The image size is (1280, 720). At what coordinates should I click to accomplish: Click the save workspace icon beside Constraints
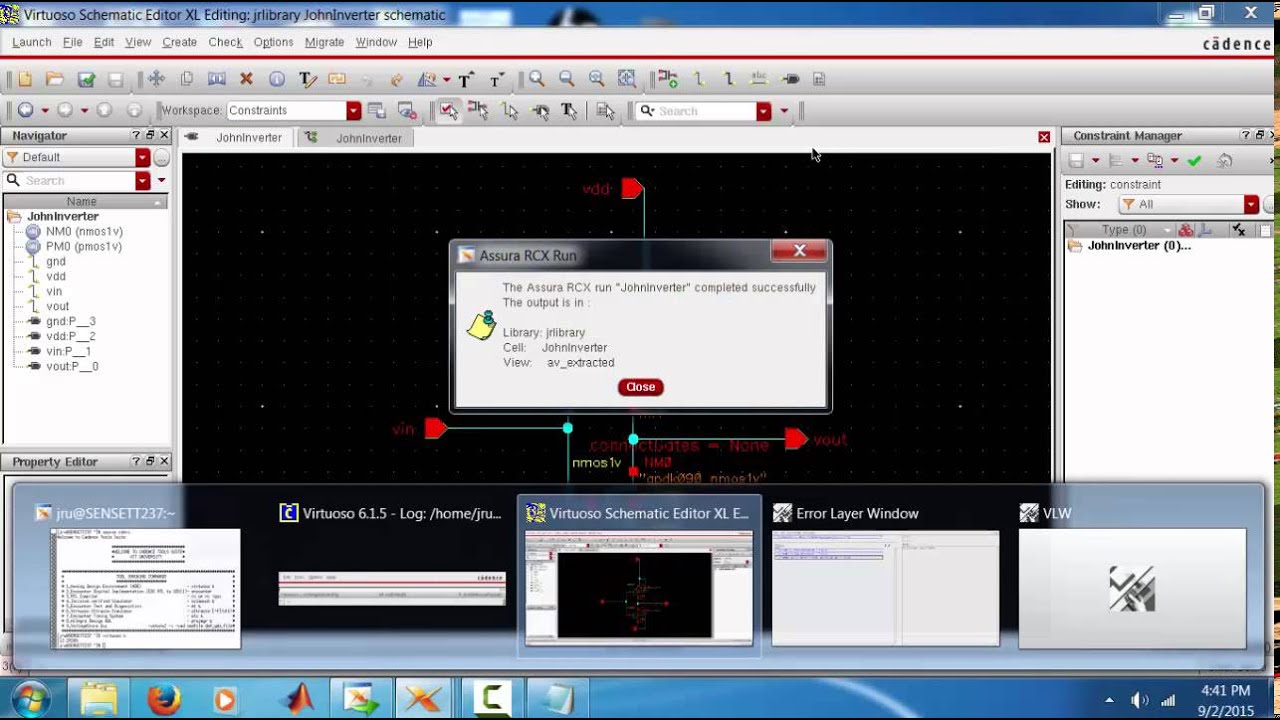coord(376,111)
